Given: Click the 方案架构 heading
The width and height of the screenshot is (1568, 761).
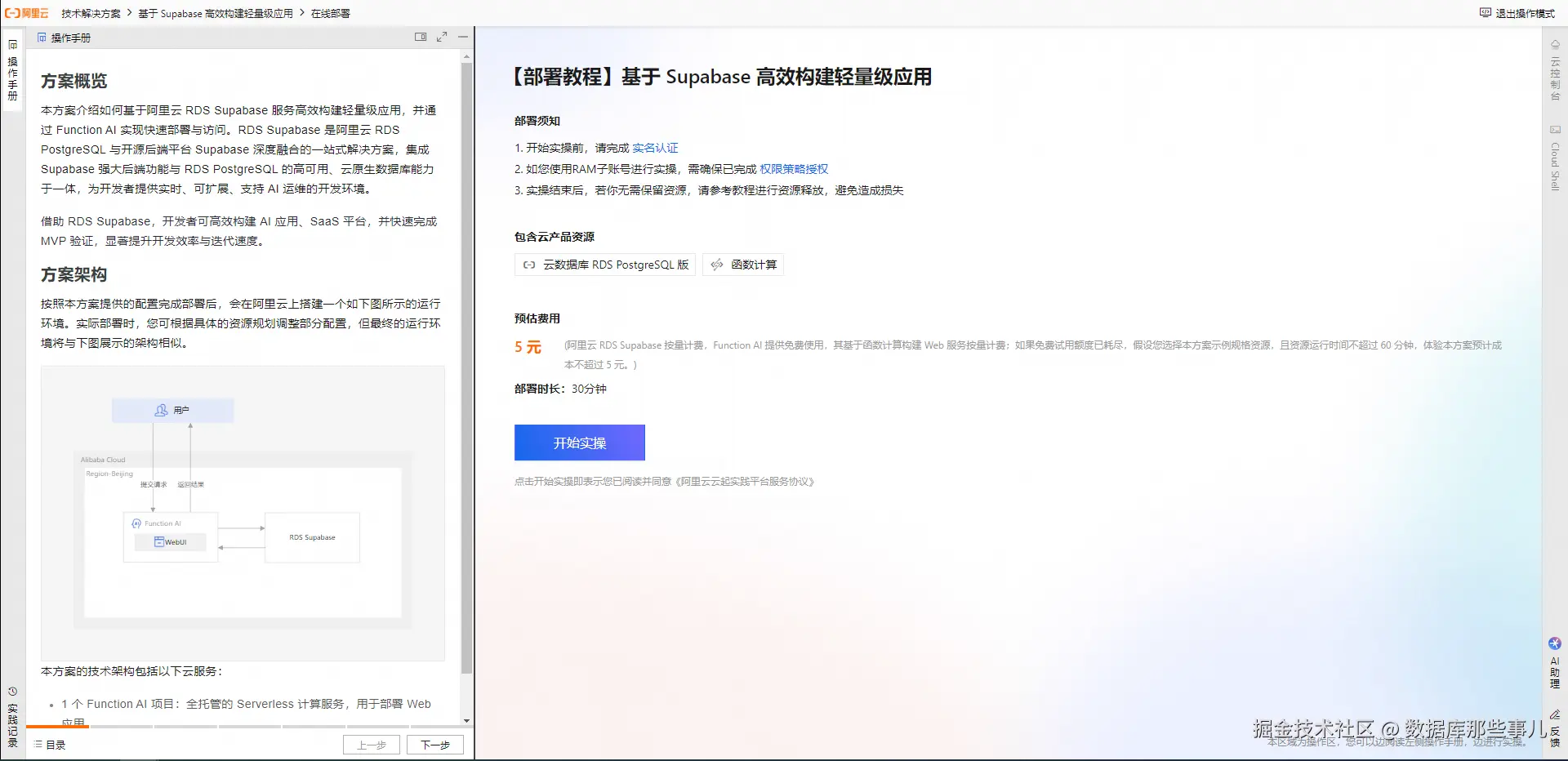Looking at the screenshot, I should [74, 274].
